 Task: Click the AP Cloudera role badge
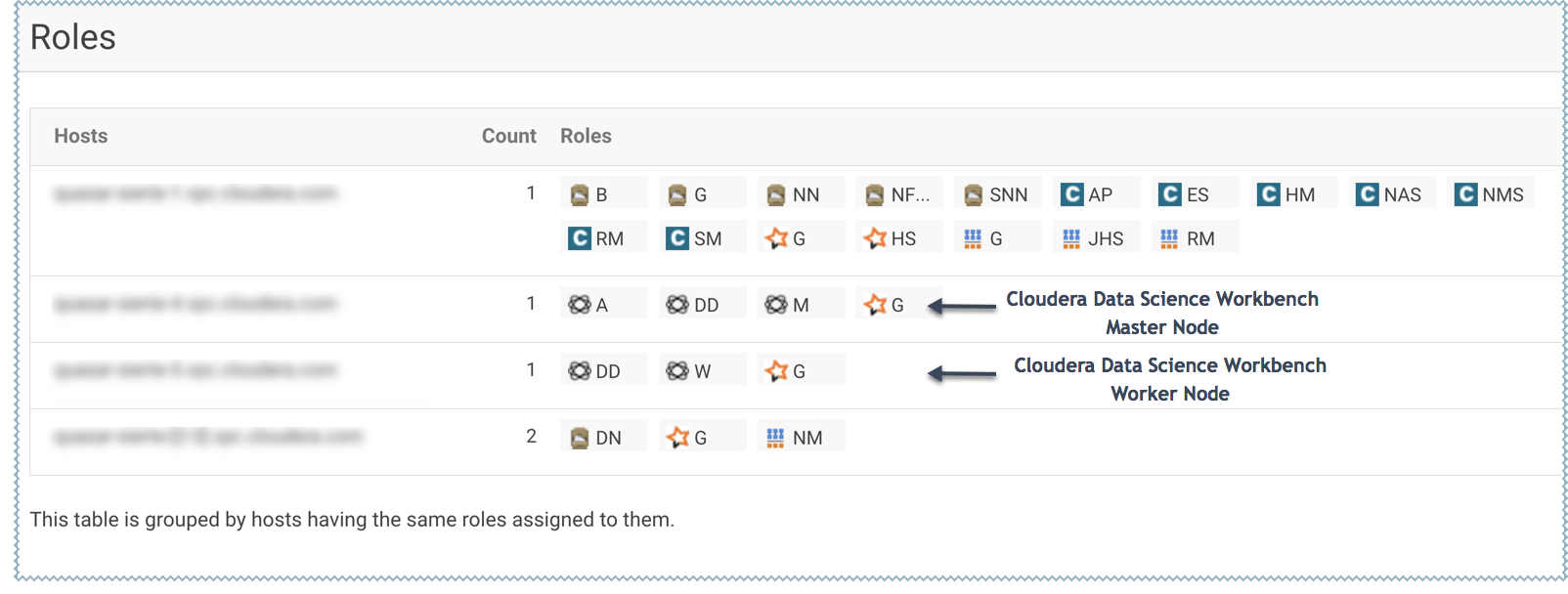tap(1089, 194)
